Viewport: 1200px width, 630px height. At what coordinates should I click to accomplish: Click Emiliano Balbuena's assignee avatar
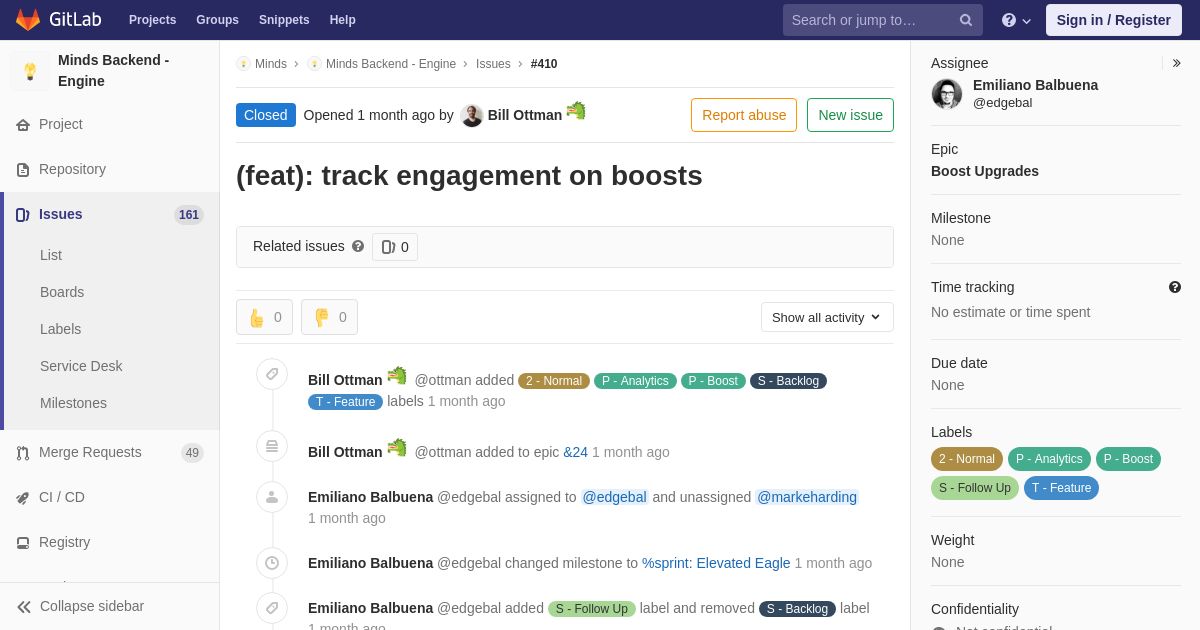tap(947, 94)
